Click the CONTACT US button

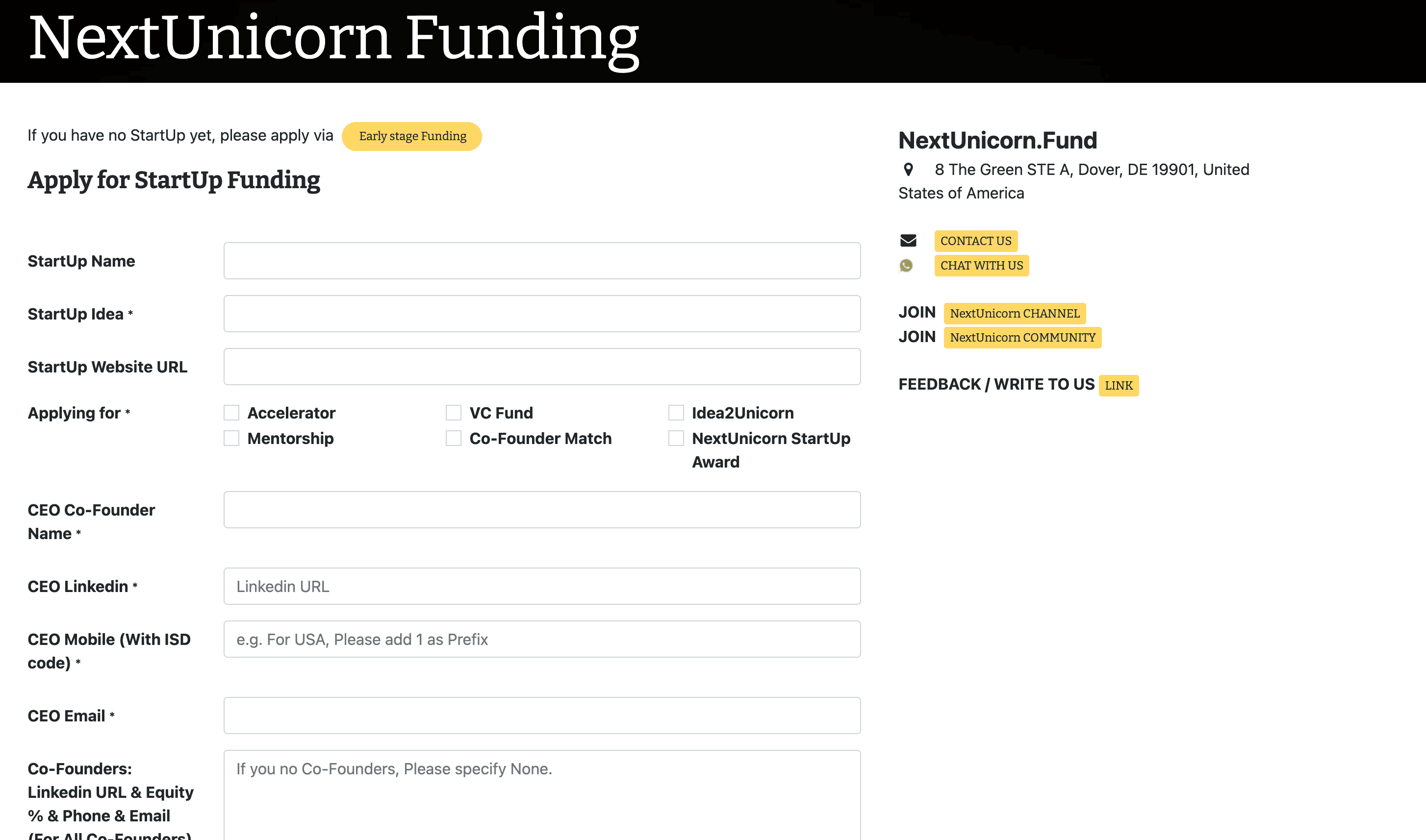[x=975, y=241]
